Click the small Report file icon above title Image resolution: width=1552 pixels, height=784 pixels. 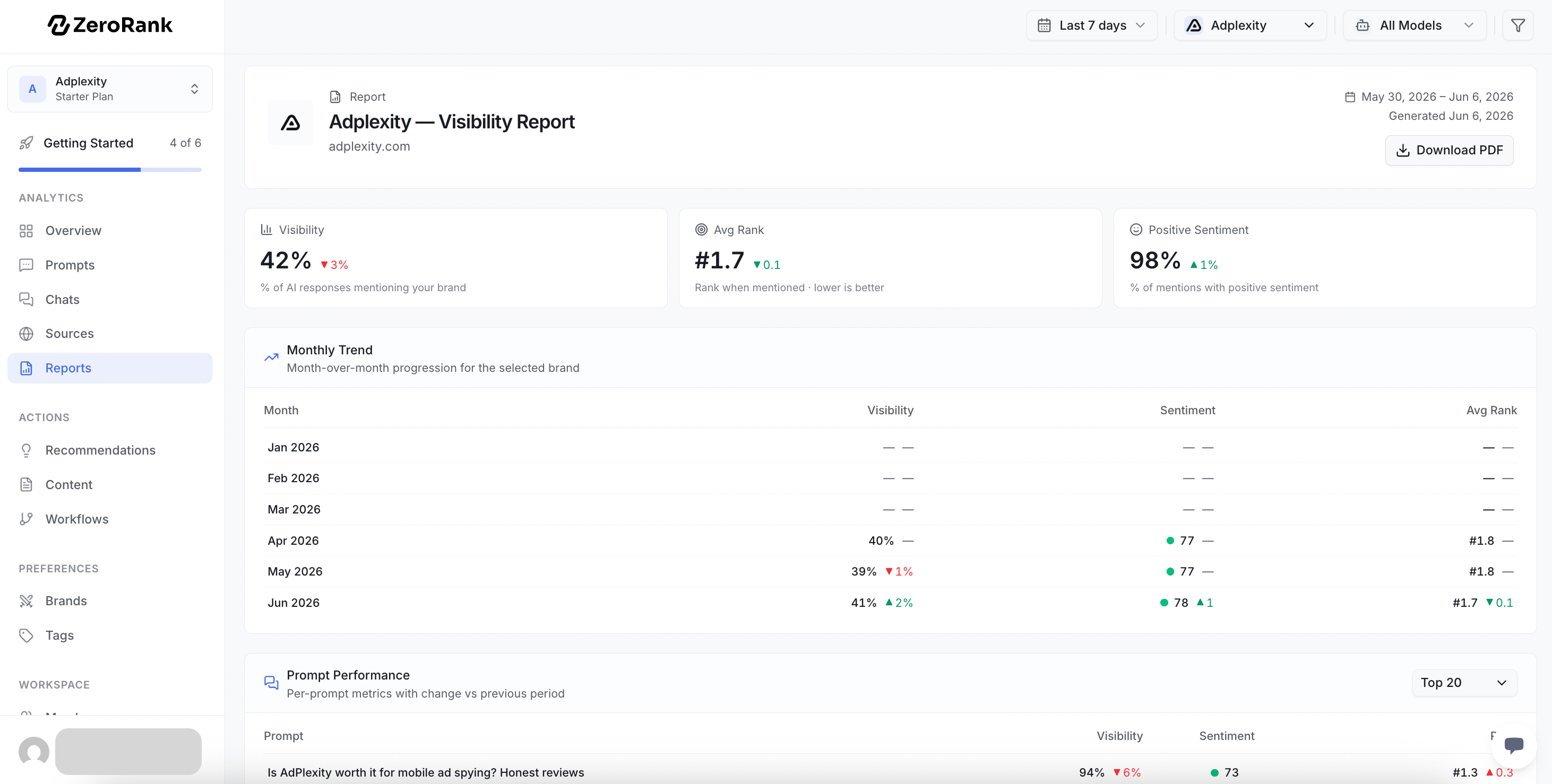pyautogui.click(x=335, y=97)
